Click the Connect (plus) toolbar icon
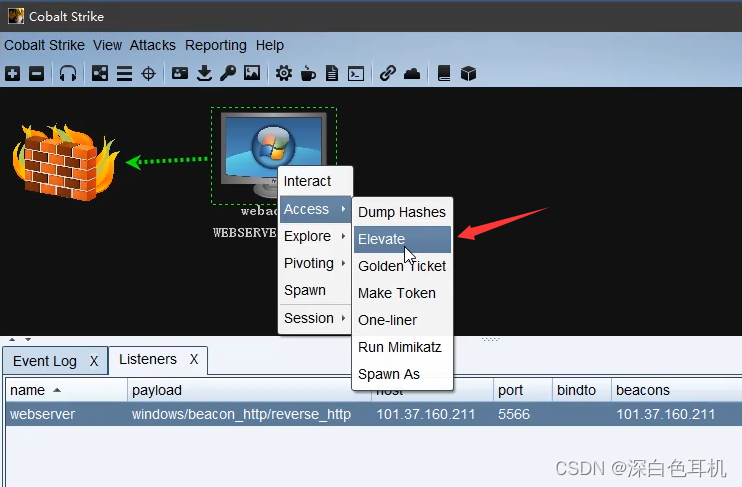Viewport: 742px width, 487px height. point(13,73)
